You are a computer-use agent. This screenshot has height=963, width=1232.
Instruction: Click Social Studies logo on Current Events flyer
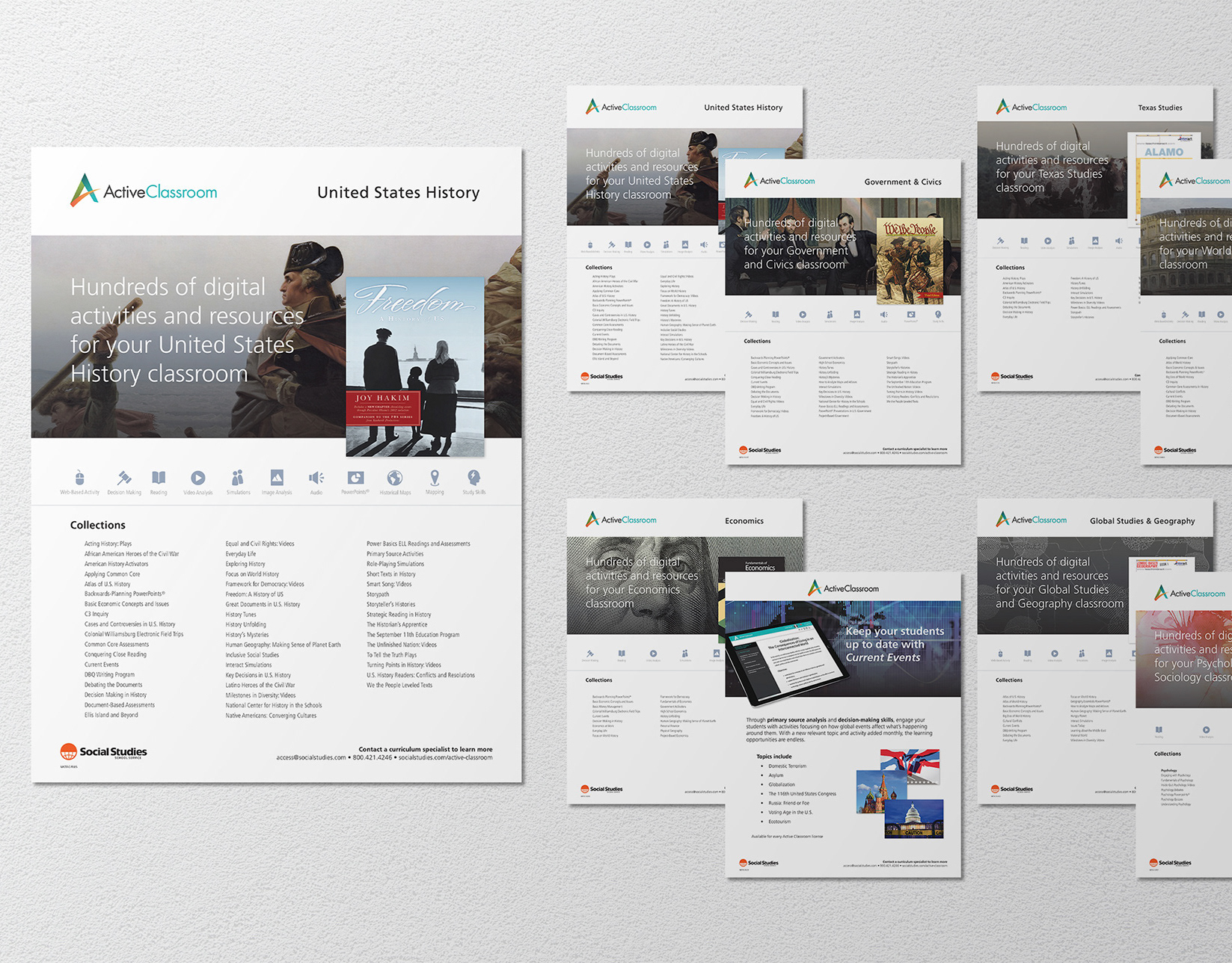[x=760, y=863]
